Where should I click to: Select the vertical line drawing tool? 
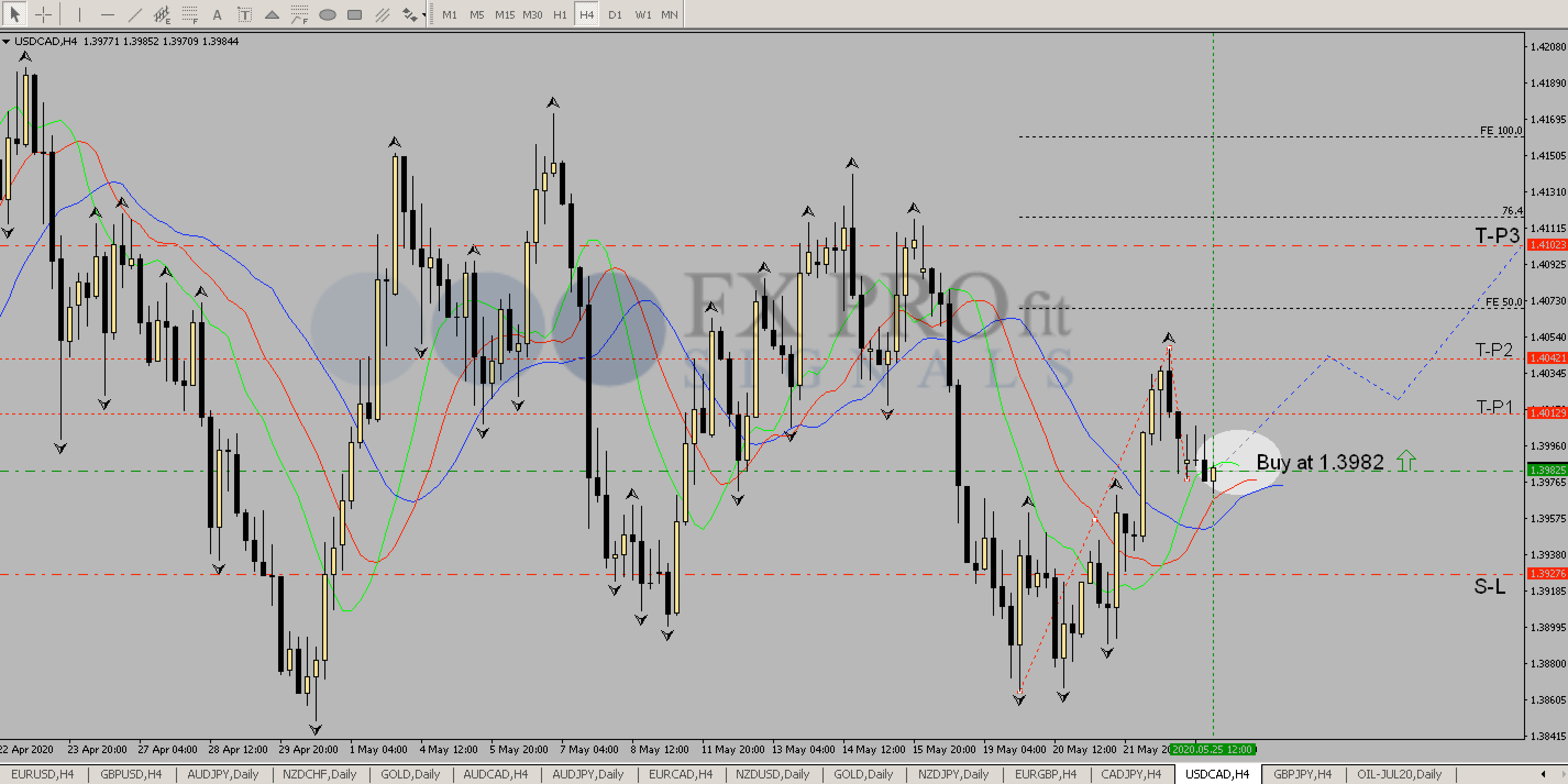point(79,15)
